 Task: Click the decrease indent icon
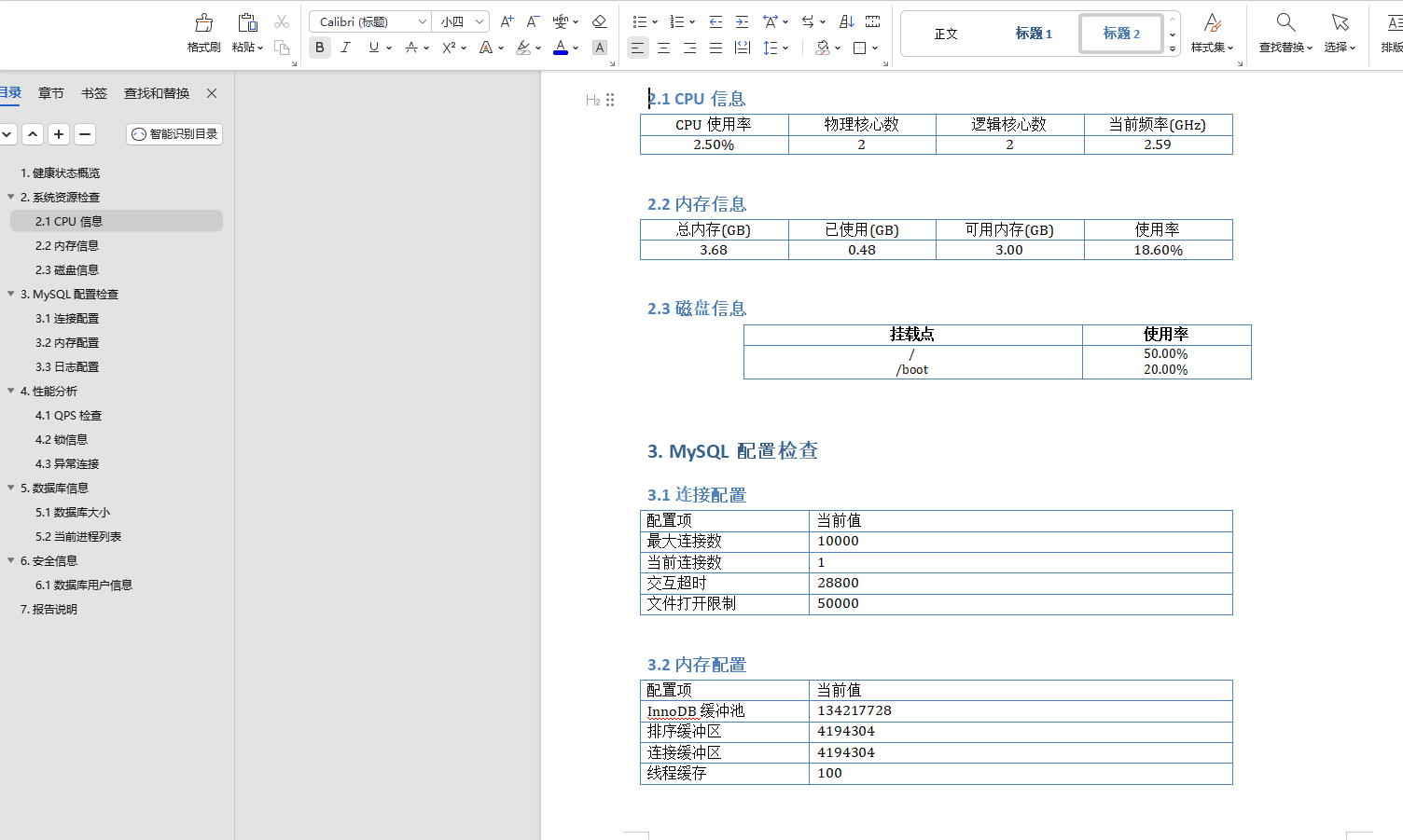pyautogui.click(x=715, y=21)
